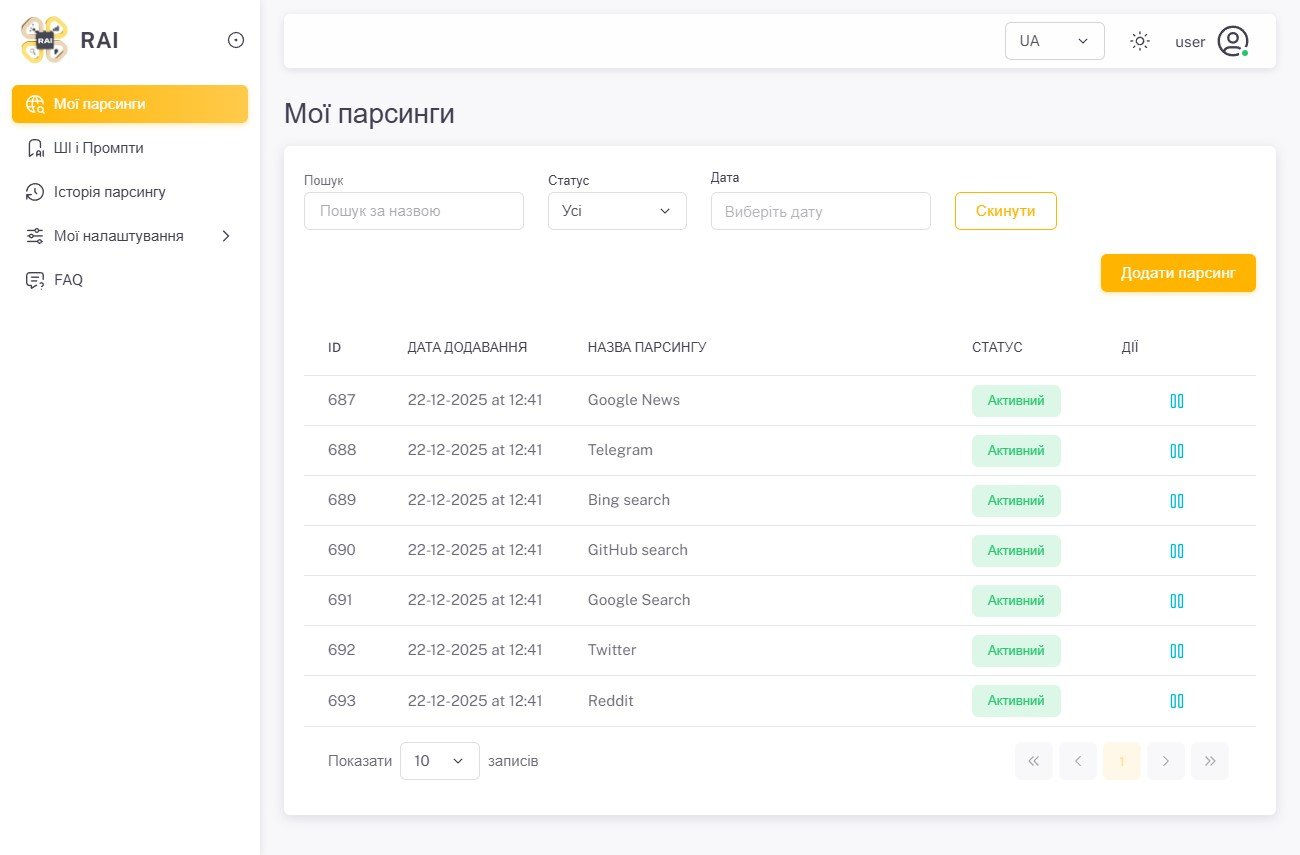
Task: Expand the Мої налаштування submenu chevron
Action: point(226,235)
